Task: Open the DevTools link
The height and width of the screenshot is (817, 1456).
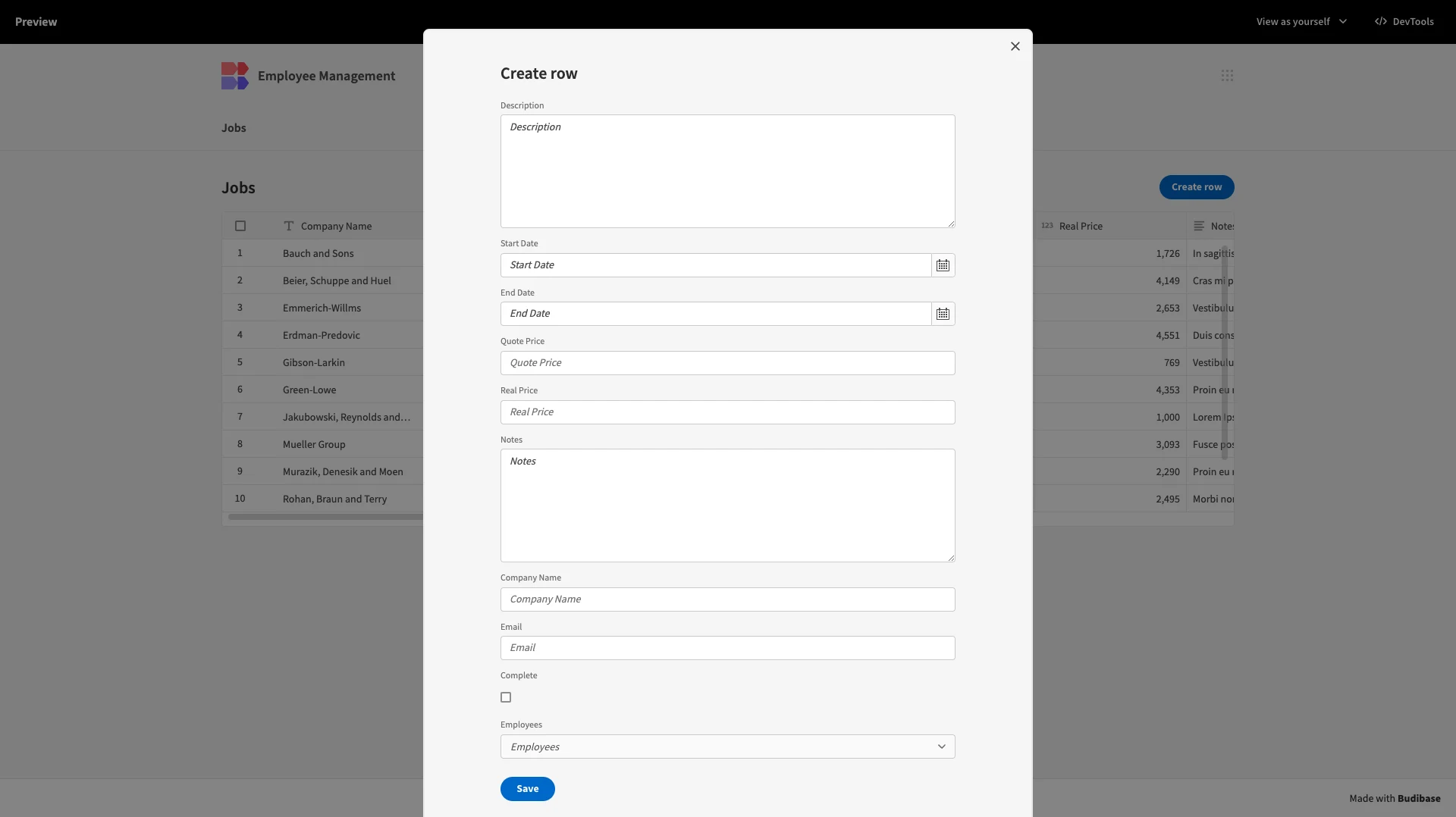Action: [x=1404, y=21]
